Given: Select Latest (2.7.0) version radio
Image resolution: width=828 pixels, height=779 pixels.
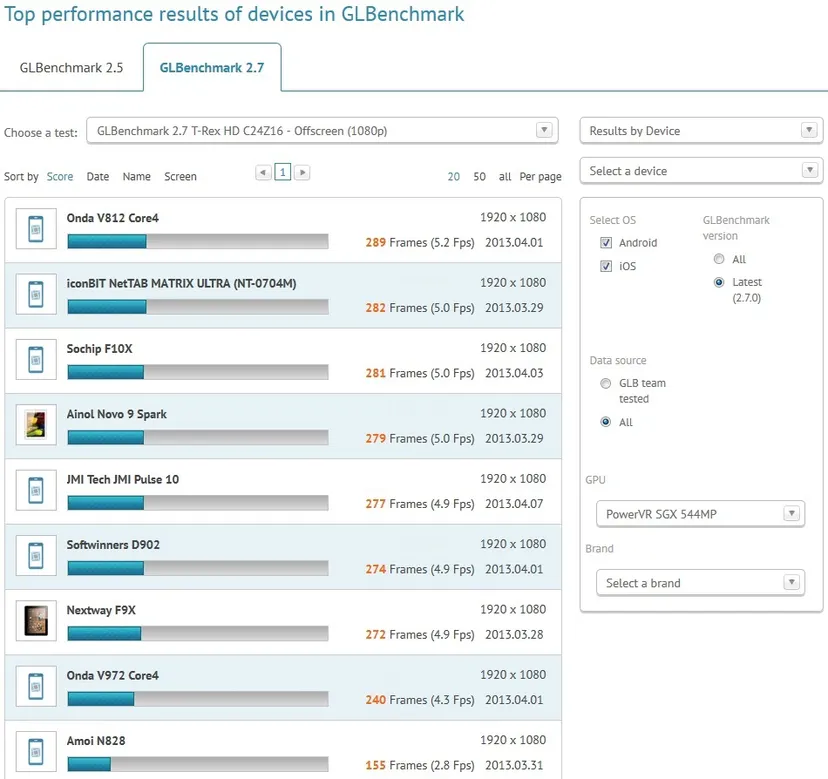Looking at the screenshot, I should click(x=719, y=282).
